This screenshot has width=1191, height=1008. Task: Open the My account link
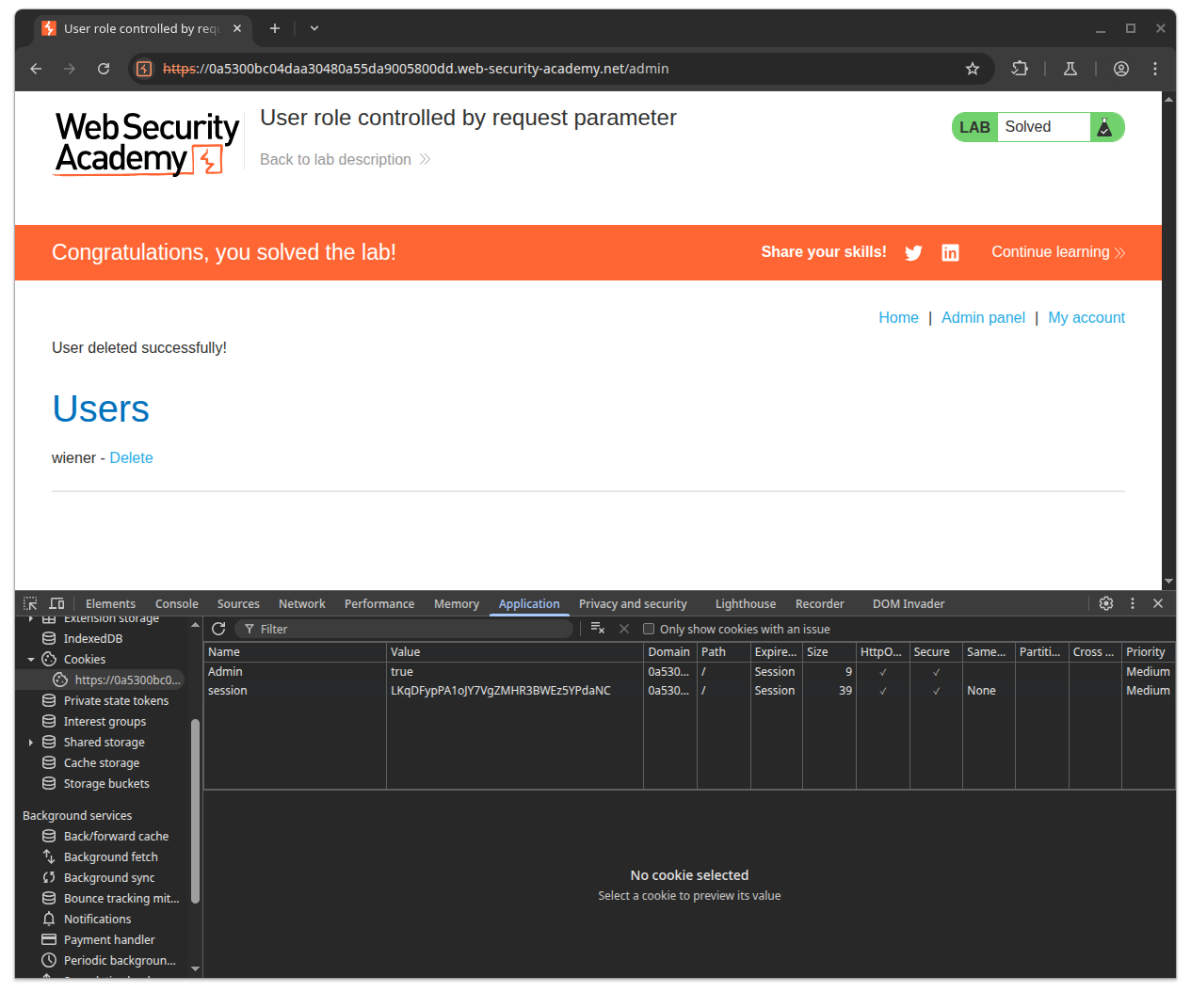1086,318
